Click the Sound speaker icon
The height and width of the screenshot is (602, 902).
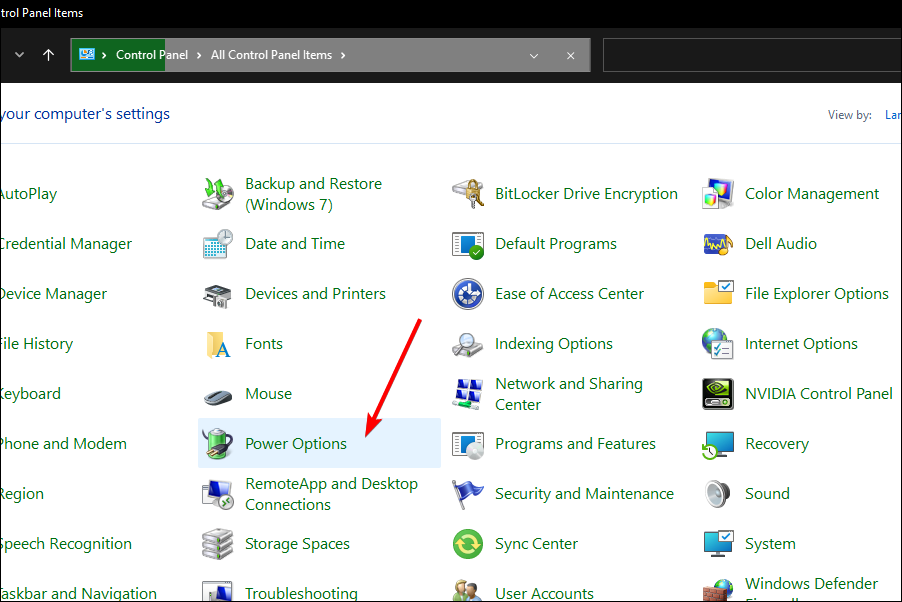tap(718, 494)
